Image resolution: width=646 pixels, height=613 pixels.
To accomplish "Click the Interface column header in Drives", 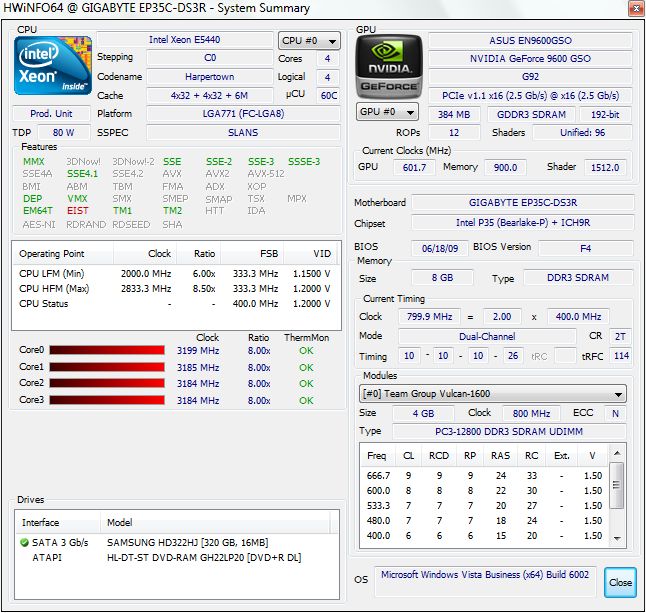I will [58, 522].
